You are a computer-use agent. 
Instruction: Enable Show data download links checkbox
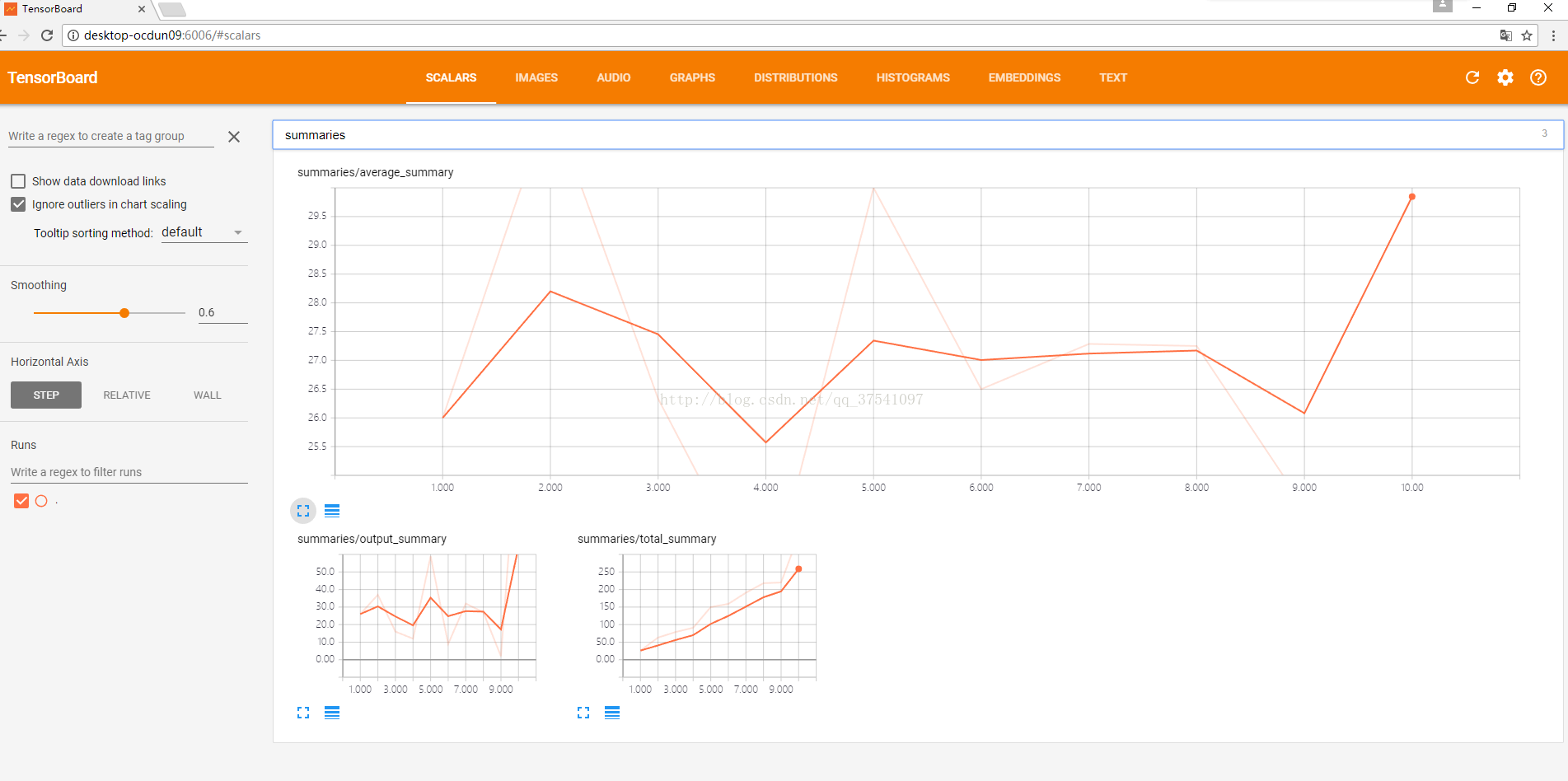point(18,181)
